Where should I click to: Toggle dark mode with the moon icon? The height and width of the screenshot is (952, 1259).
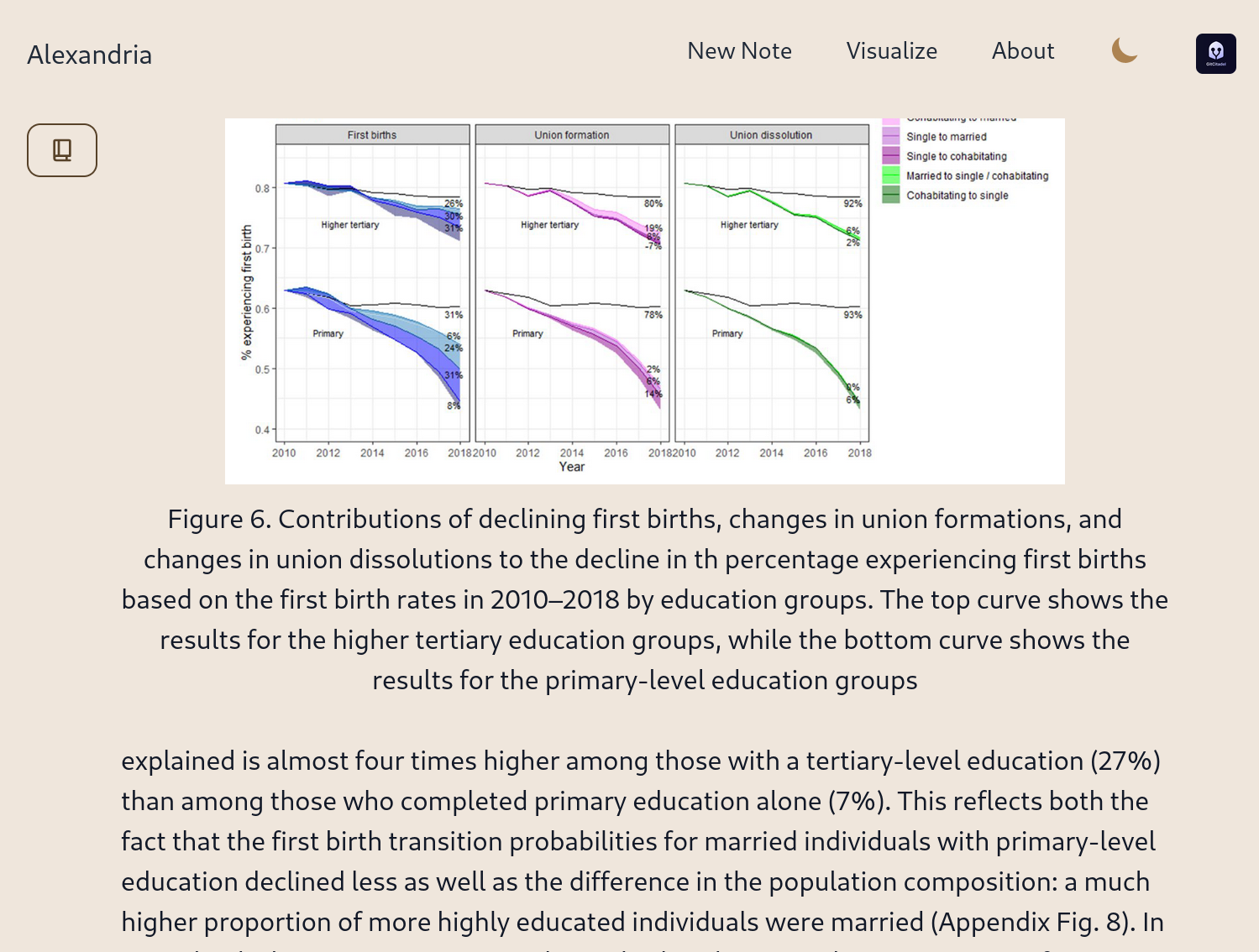tap(1125, 51)
